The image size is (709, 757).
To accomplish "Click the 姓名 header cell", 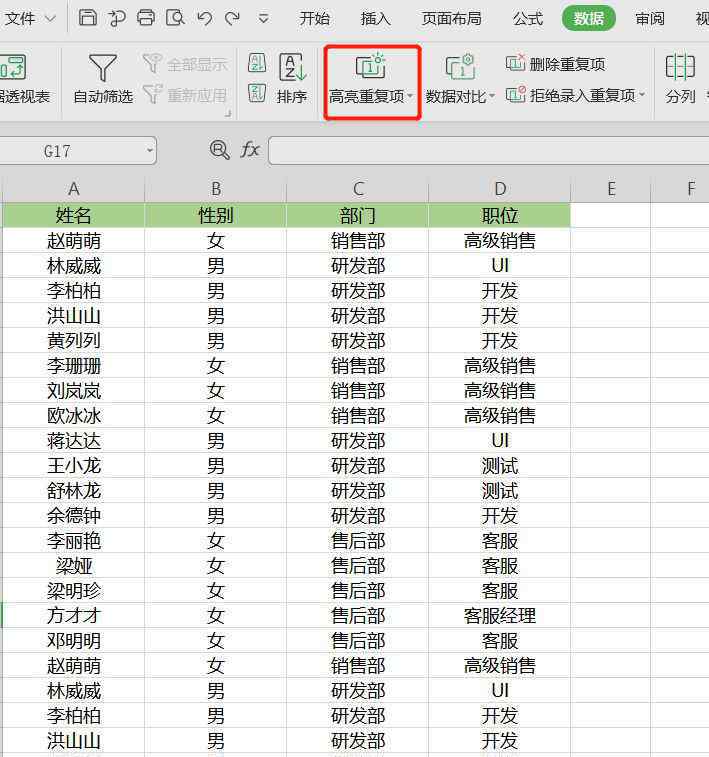I will pos(73,215).
